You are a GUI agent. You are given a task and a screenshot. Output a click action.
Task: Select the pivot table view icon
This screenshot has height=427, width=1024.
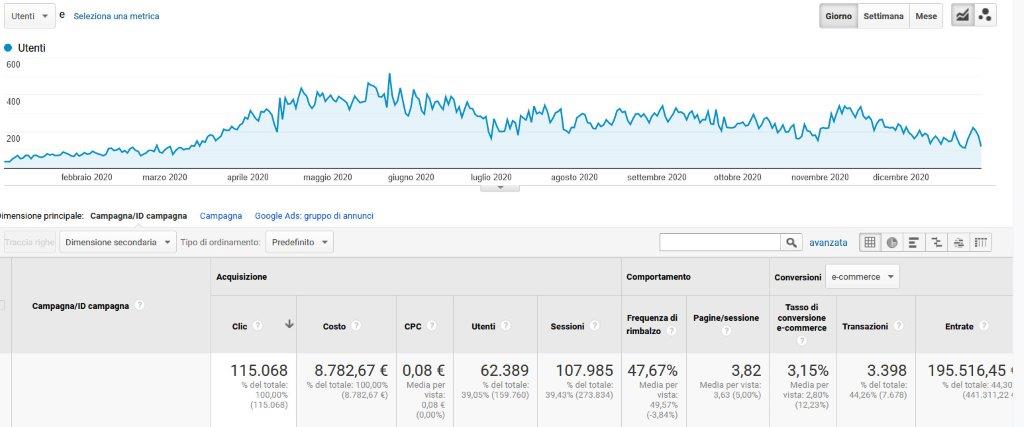(980, 242)
